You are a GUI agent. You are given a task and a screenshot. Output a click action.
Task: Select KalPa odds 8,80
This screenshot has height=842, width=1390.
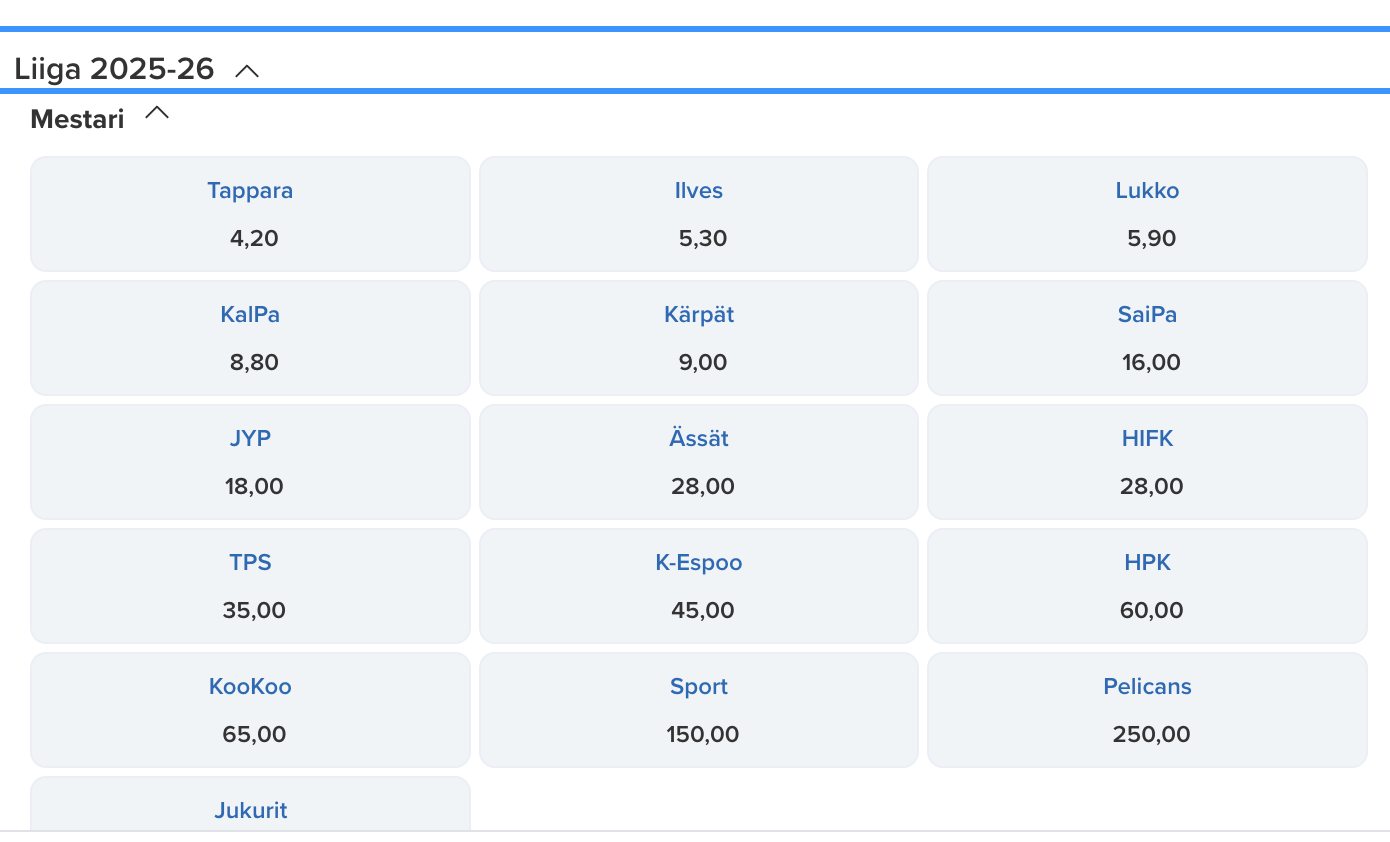tap(250, 338)
